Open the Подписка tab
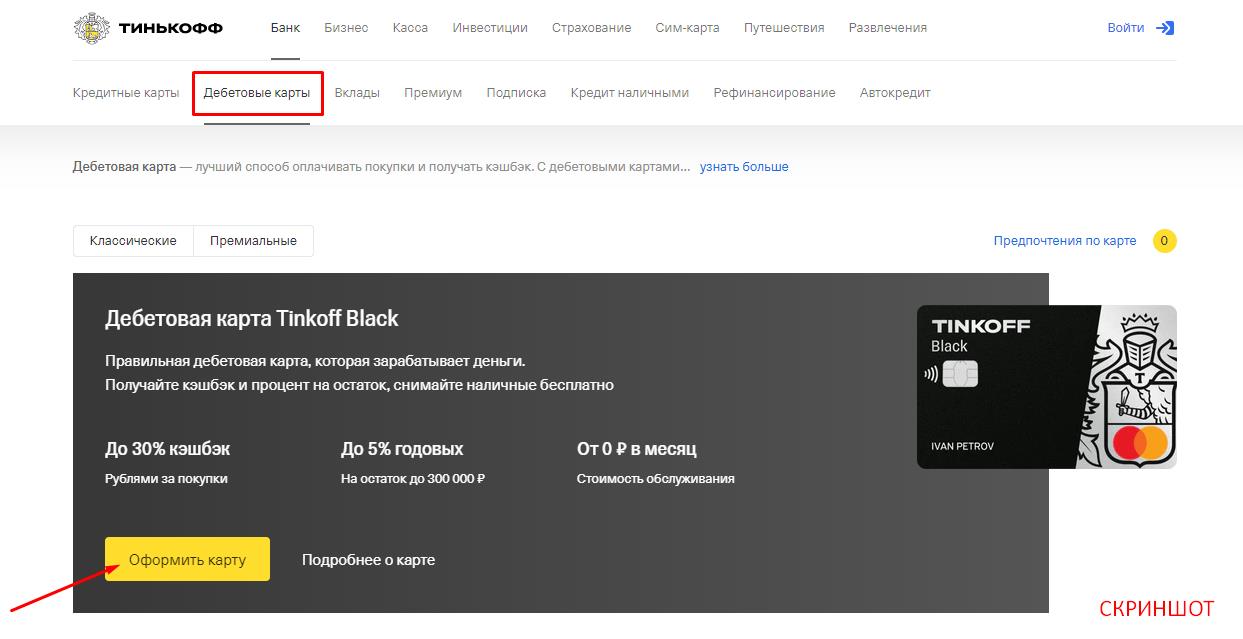Viewport: 1243px width, 639px height. (516, 93)
